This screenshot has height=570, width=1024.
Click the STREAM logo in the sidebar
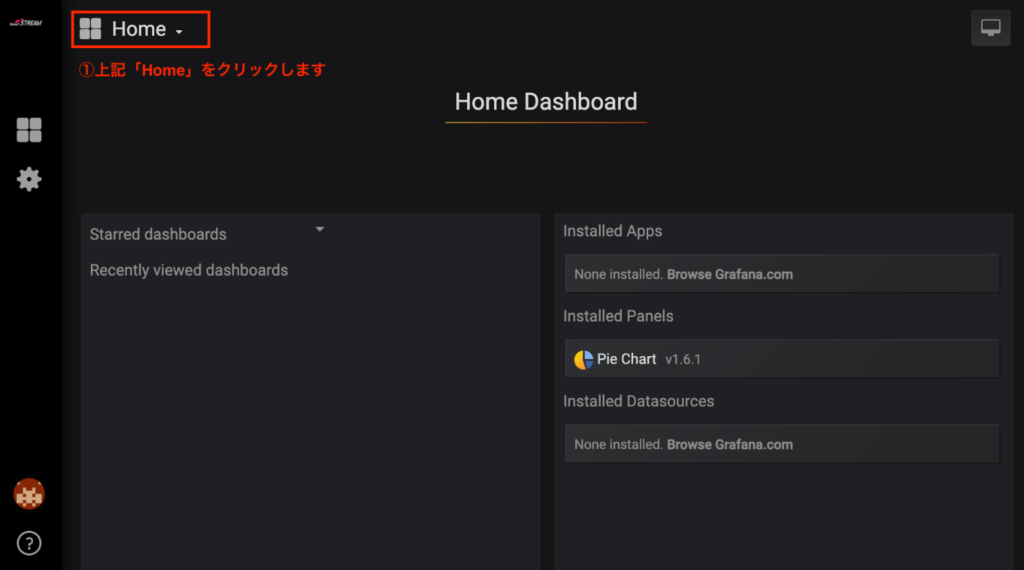(26, 22)
